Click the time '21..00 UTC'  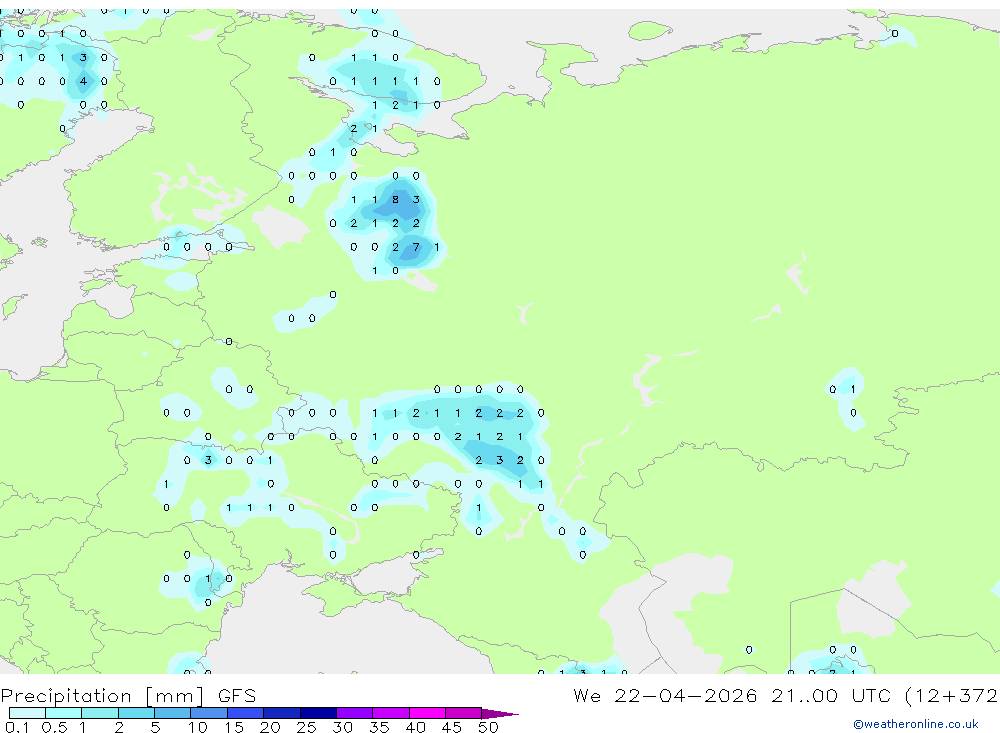coord(832,696)
